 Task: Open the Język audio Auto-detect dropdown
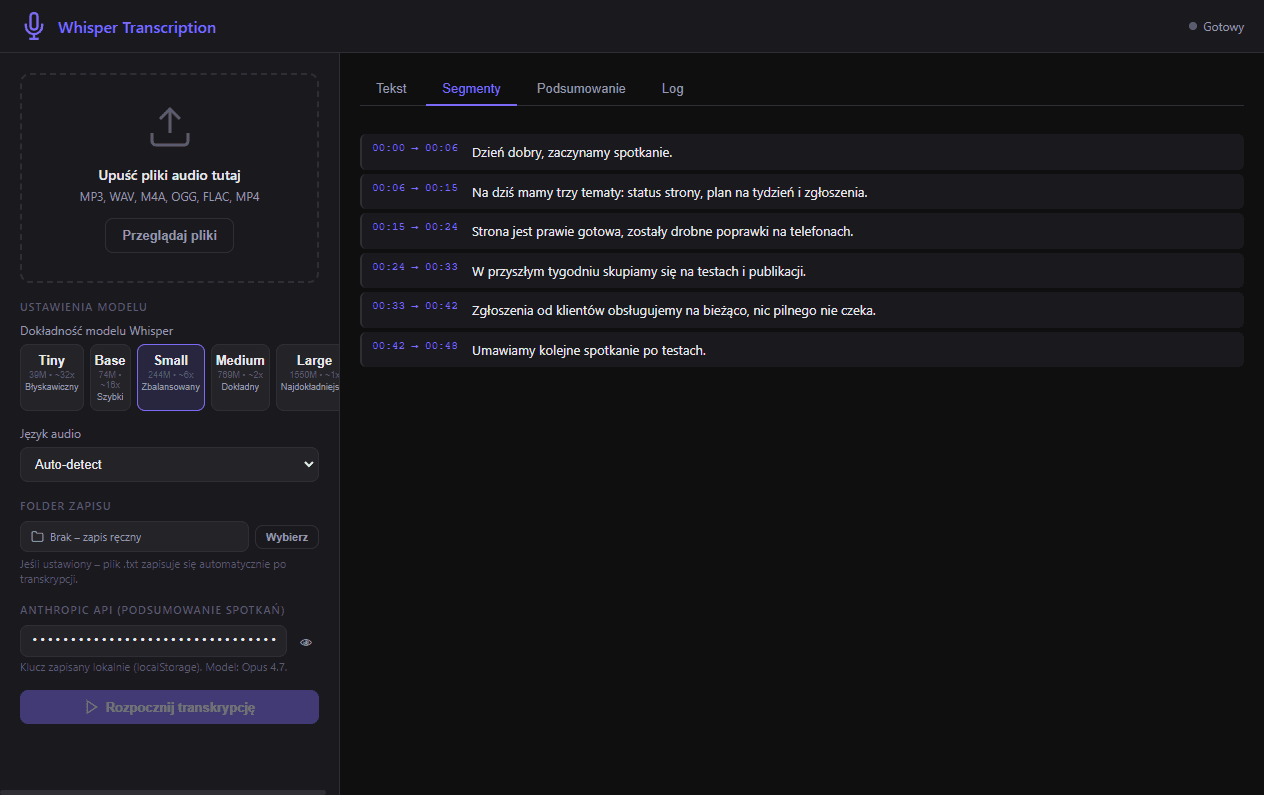click(169, 465)
